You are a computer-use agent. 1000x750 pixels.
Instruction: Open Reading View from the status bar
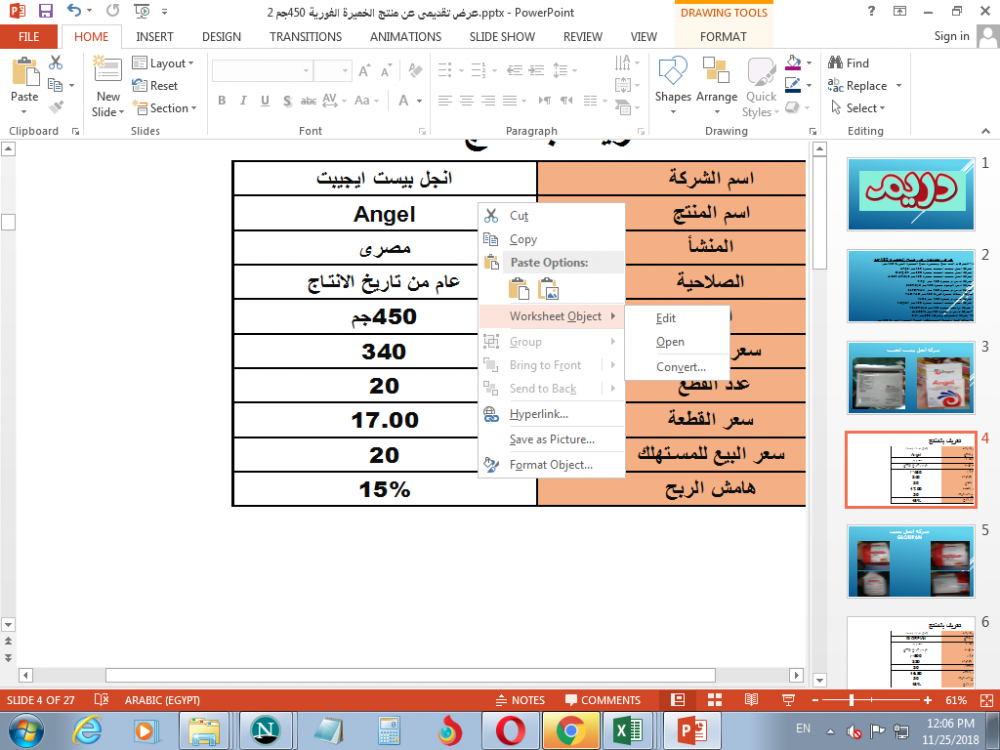pos(751,700)
